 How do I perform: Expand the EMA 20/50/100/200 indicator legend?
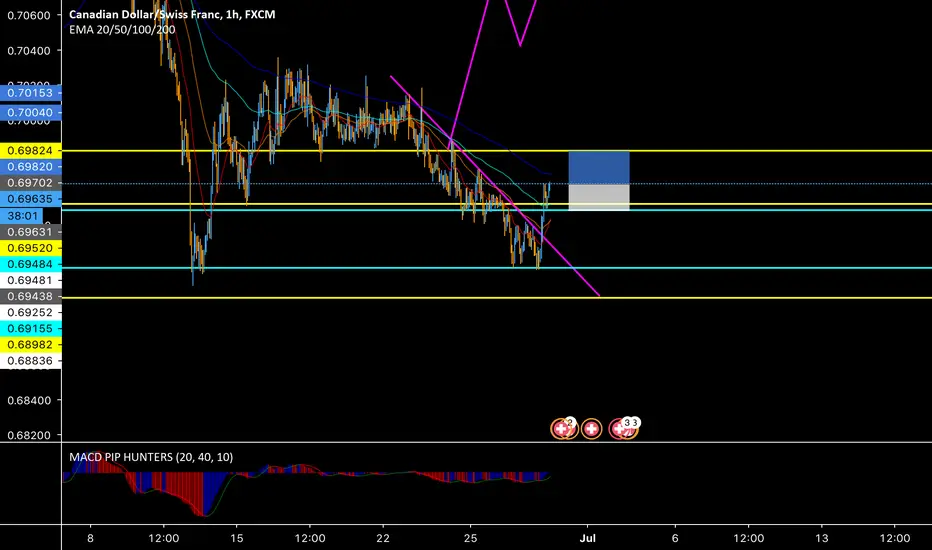(122, 30)
